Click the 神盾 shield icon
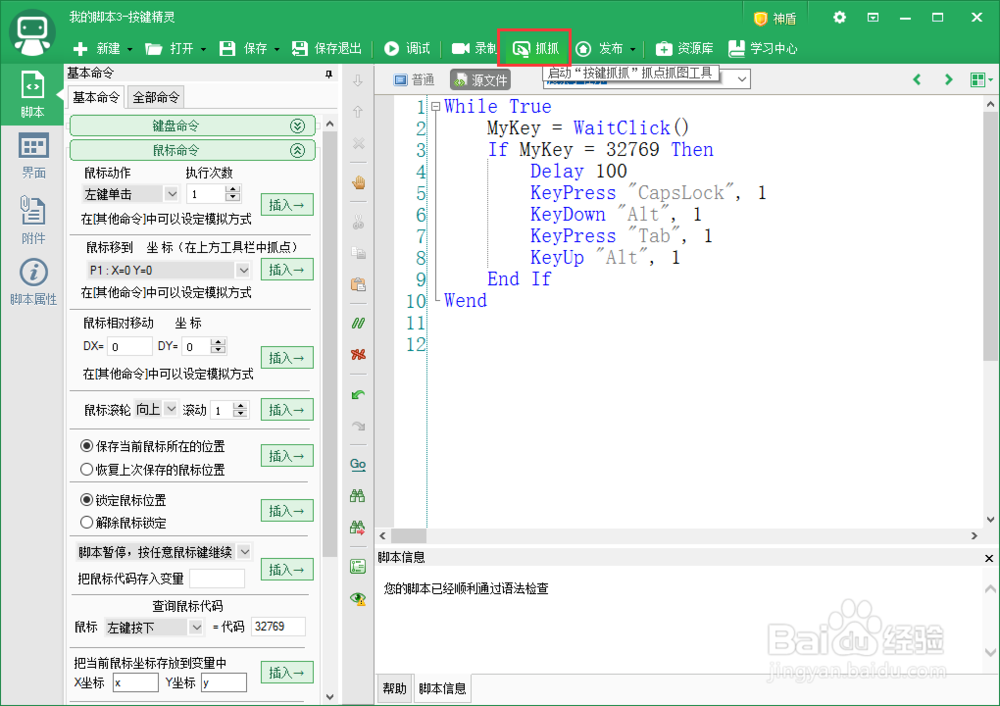 pyautogui.click(x=760, y=18)
